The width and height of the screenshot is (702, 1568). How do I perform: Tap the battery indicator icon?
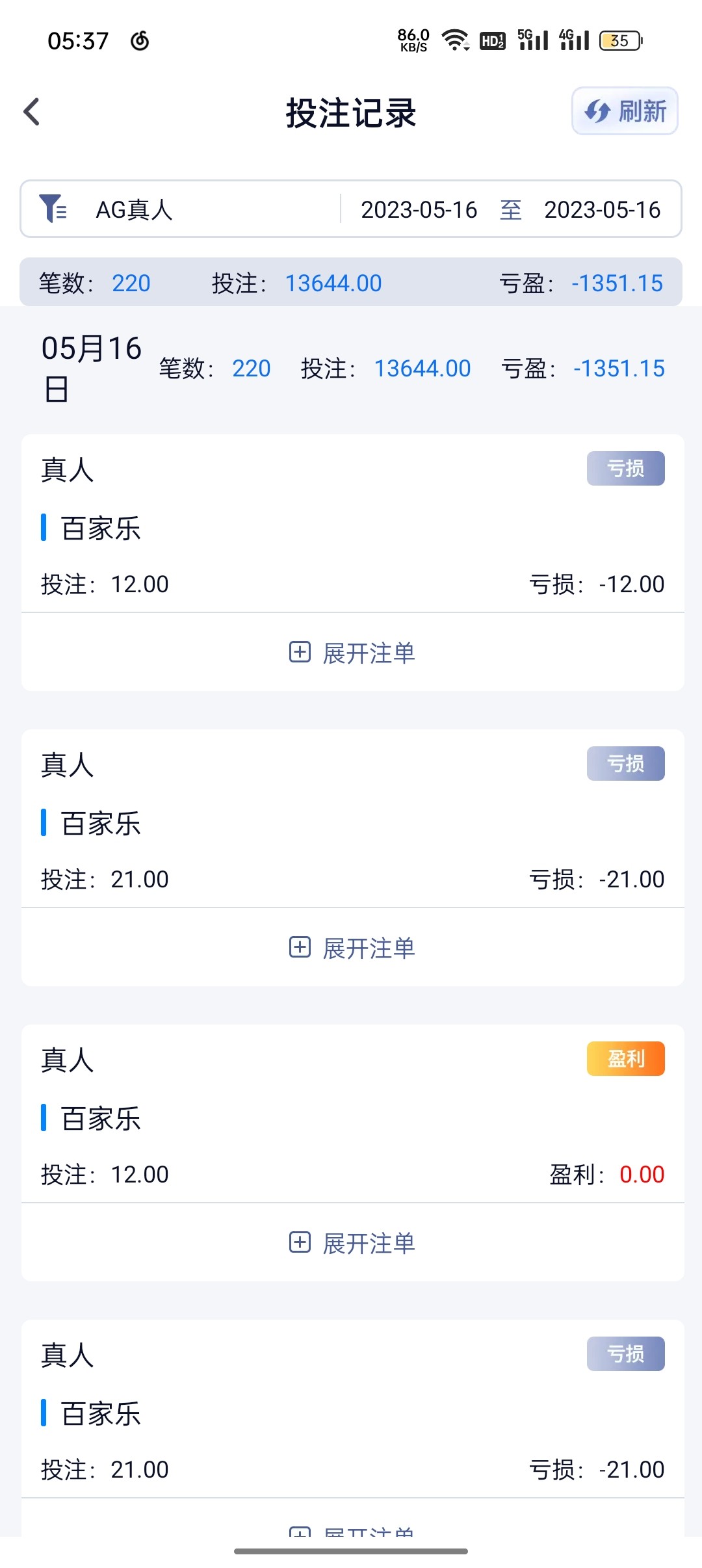click(621, 40)
